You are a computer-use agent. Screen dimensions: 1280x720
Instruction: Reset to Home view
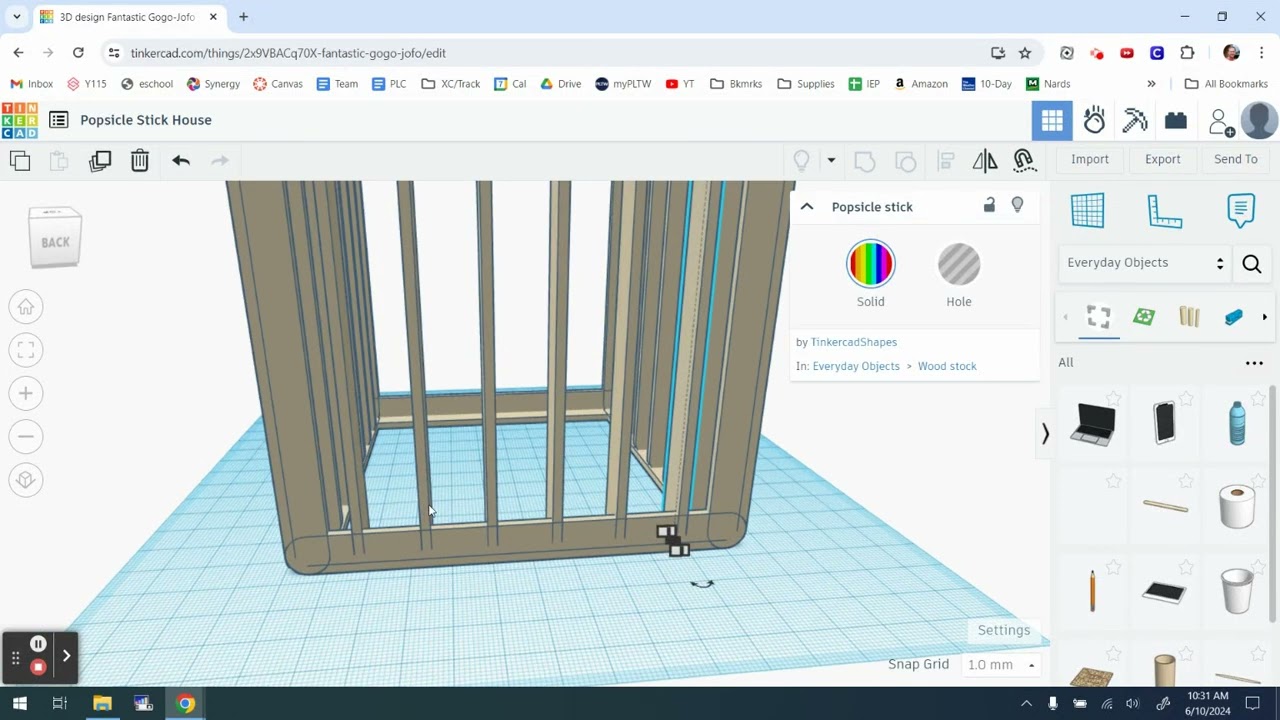(x=26, y=307)
